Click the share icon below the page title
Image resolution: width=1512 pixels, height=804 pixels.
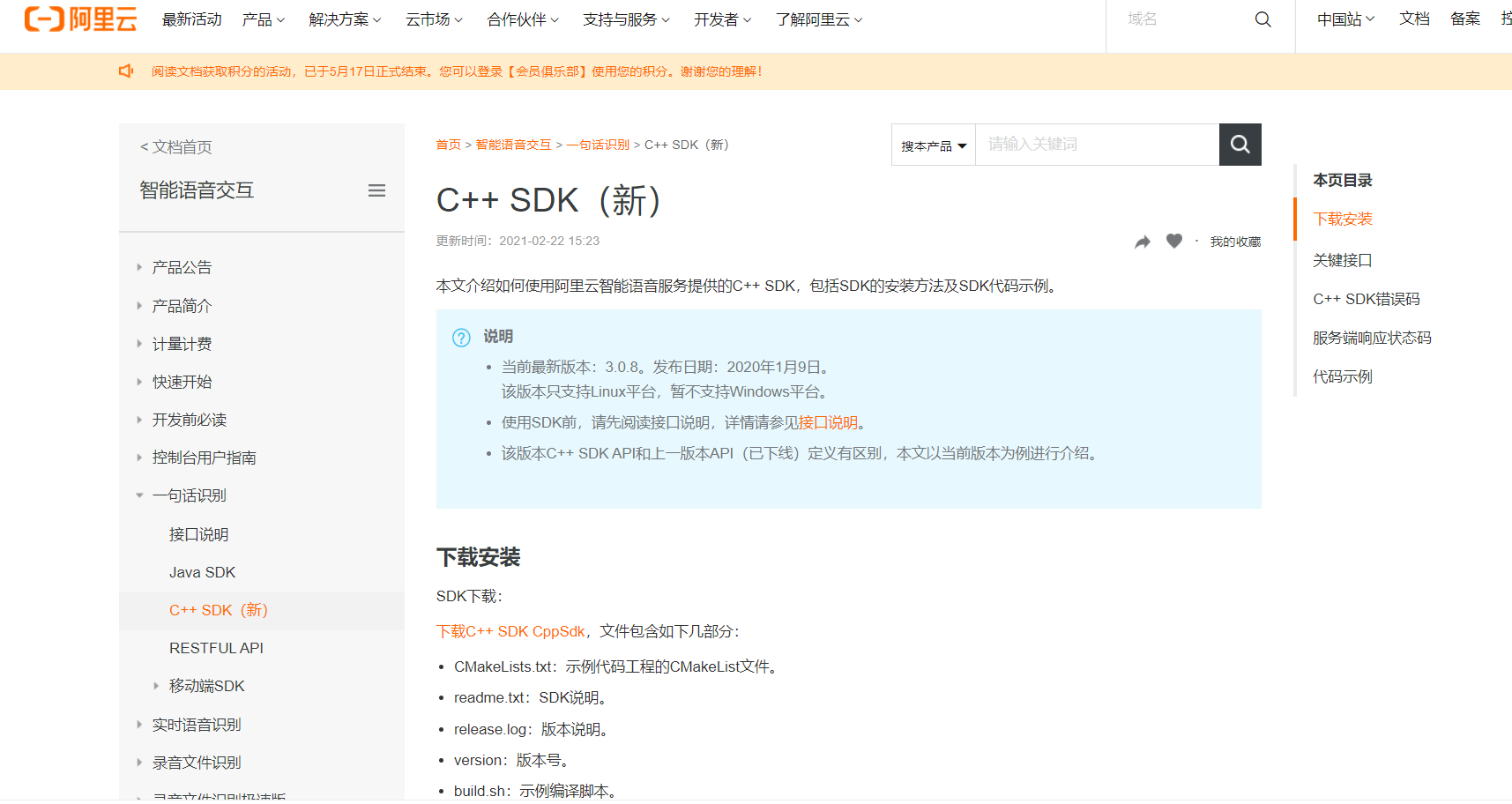tap(1143, 241)
